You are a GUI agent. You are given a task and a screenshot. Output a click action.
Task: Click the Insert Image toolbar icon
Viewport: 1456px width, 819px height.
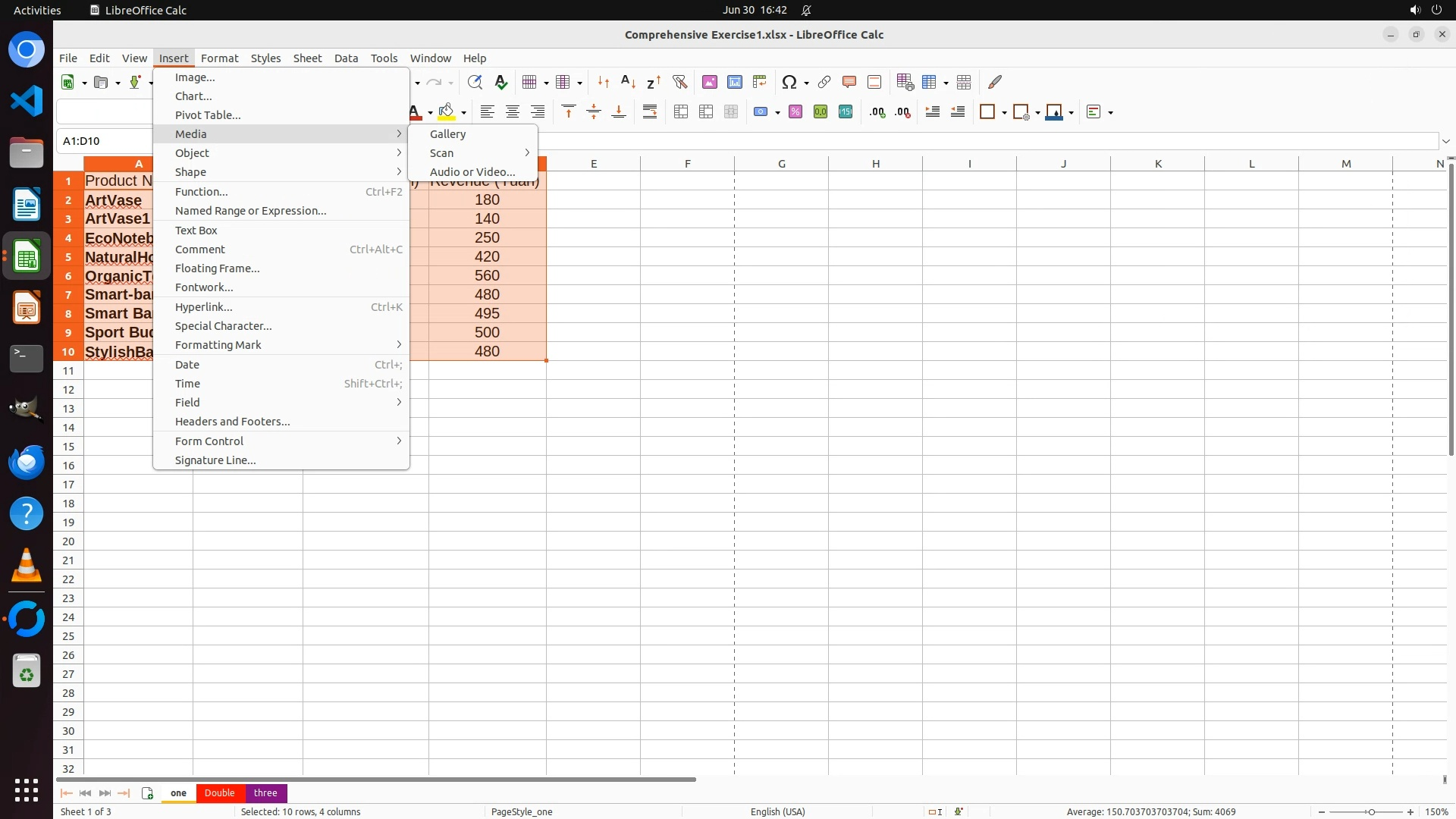pos(709,82)
